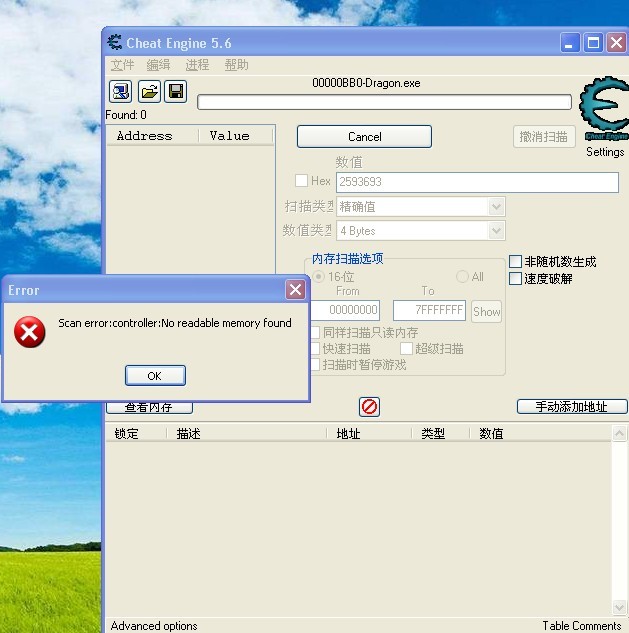Enable 非随机数生成 checkbox
The image size is (629, 633).
click(515, 262)
